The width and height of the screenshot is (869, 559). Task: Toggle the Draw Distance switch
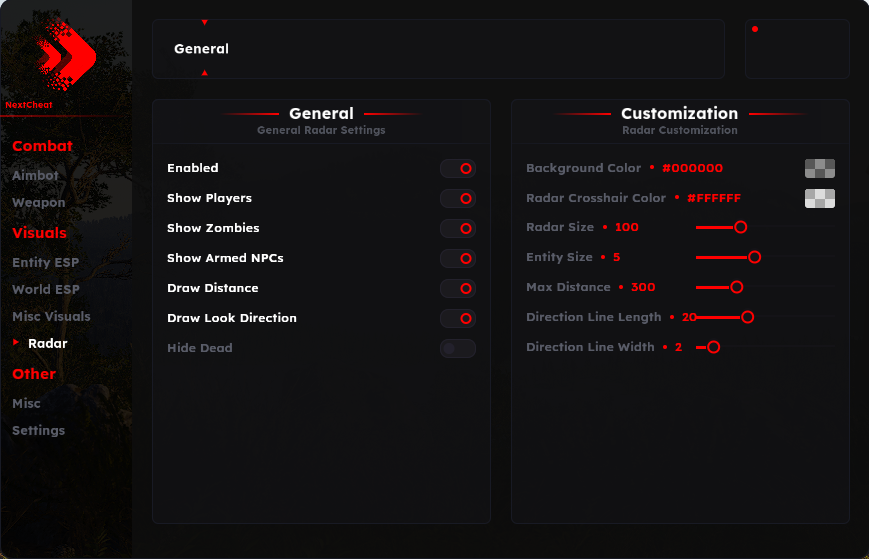[x=458, y=288]
